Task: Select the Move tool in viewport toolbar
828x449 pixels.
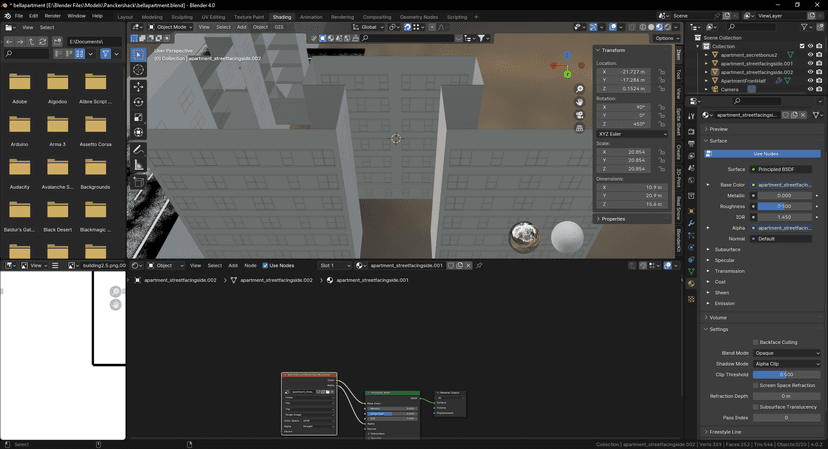Action: tap(138, 86)
